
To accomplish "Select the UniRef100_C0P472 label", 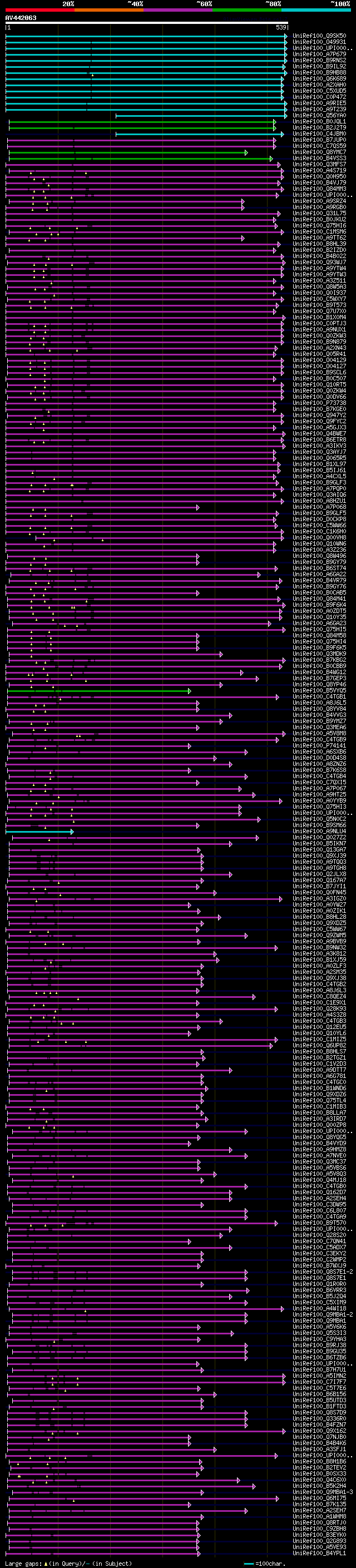I will click(319, 97).
